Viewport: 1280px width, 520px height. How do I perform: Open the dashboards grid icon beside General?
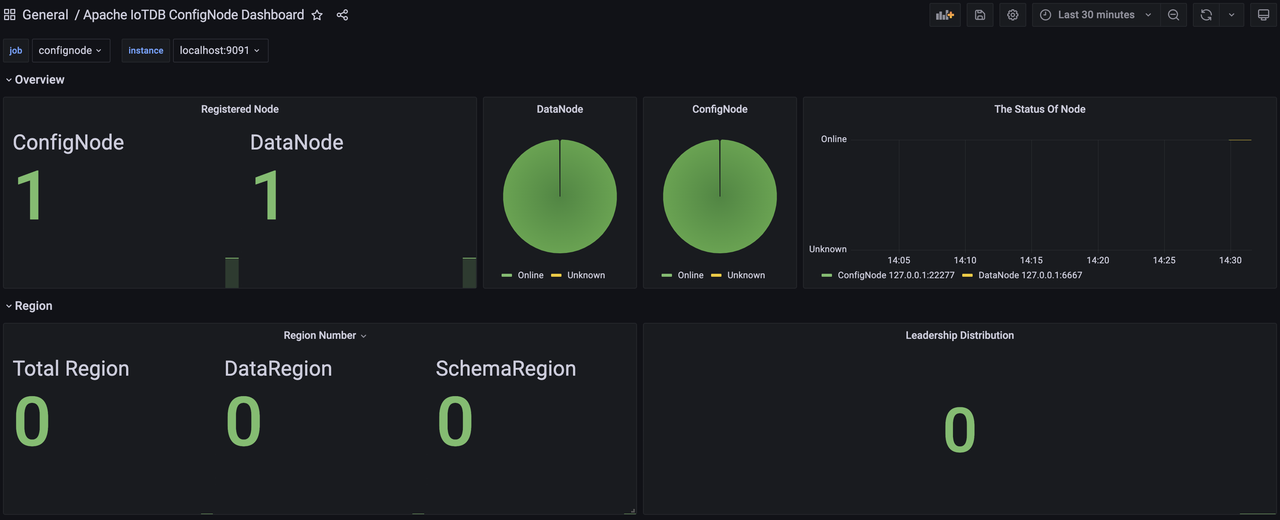point(10,15)
